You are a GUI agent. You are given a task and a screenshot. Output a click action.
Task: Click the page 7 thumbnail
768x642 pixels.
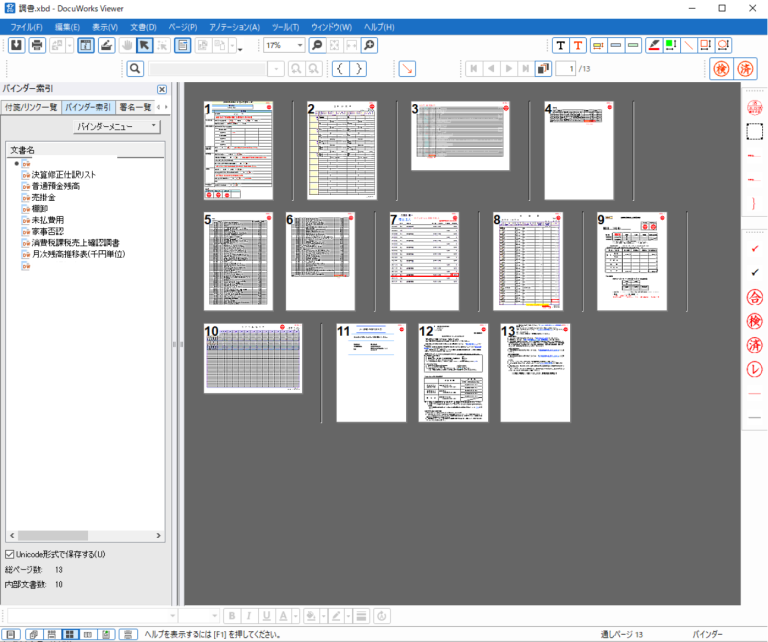click(x=424, y=261)
